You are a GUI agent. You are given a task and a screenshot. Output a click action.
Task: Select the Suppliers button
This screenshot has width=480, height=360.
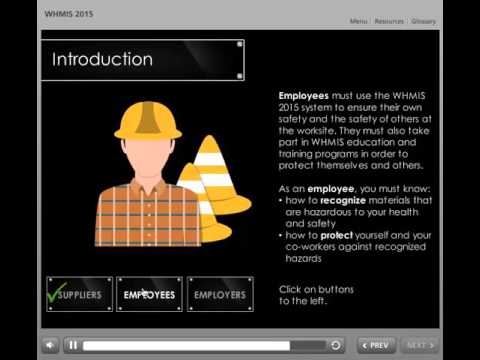click(80, 294)
